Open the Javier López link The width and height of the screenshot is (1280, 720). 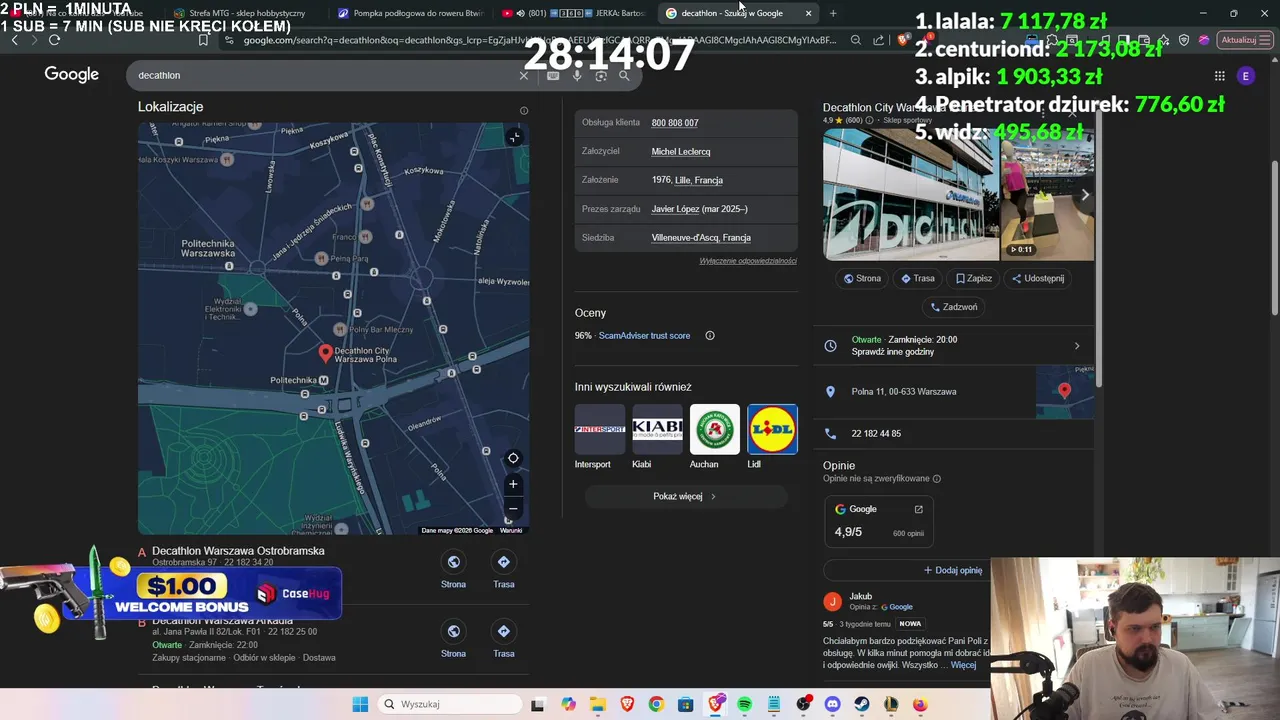pos(676,209)
